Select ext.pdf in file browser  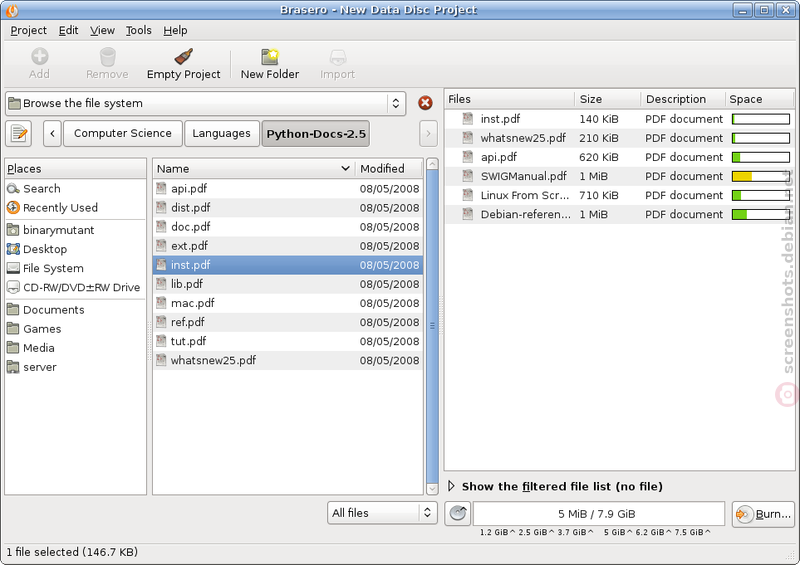(288, 246)
